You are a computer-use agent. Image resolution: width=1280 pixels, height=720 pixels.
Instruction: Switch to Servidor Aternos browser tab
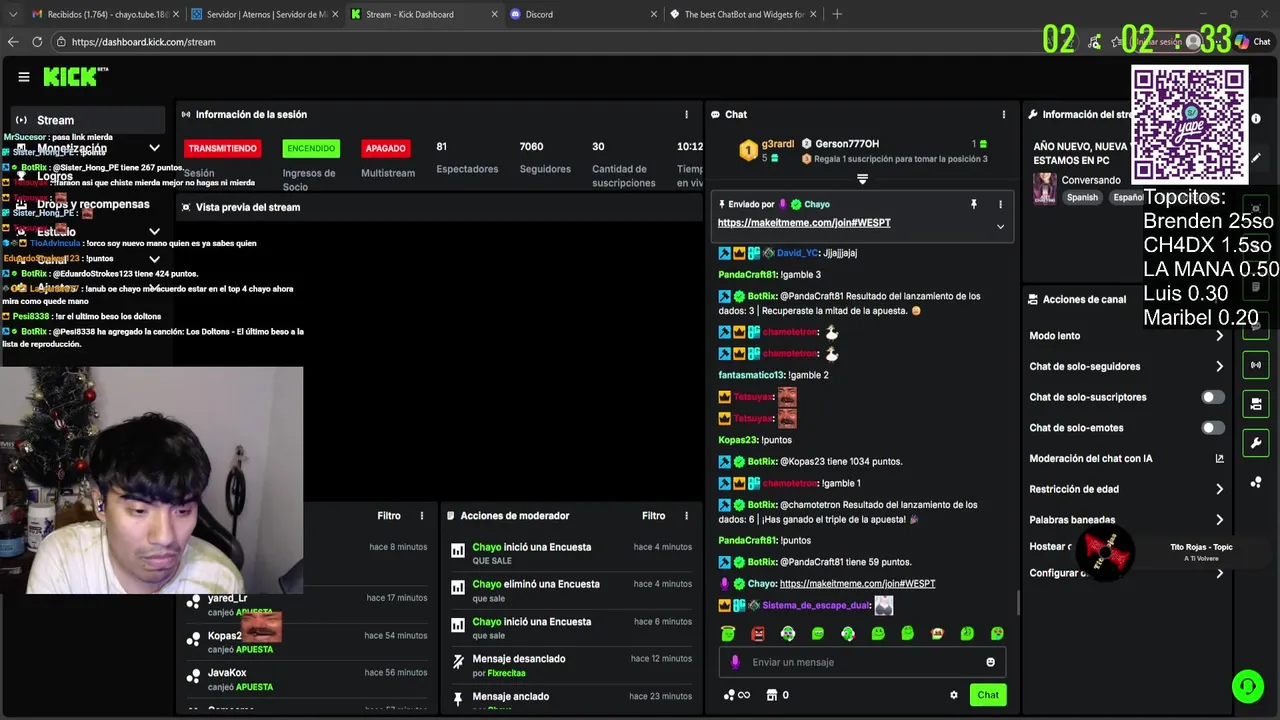pyautogui.click(x=263, y=14)
